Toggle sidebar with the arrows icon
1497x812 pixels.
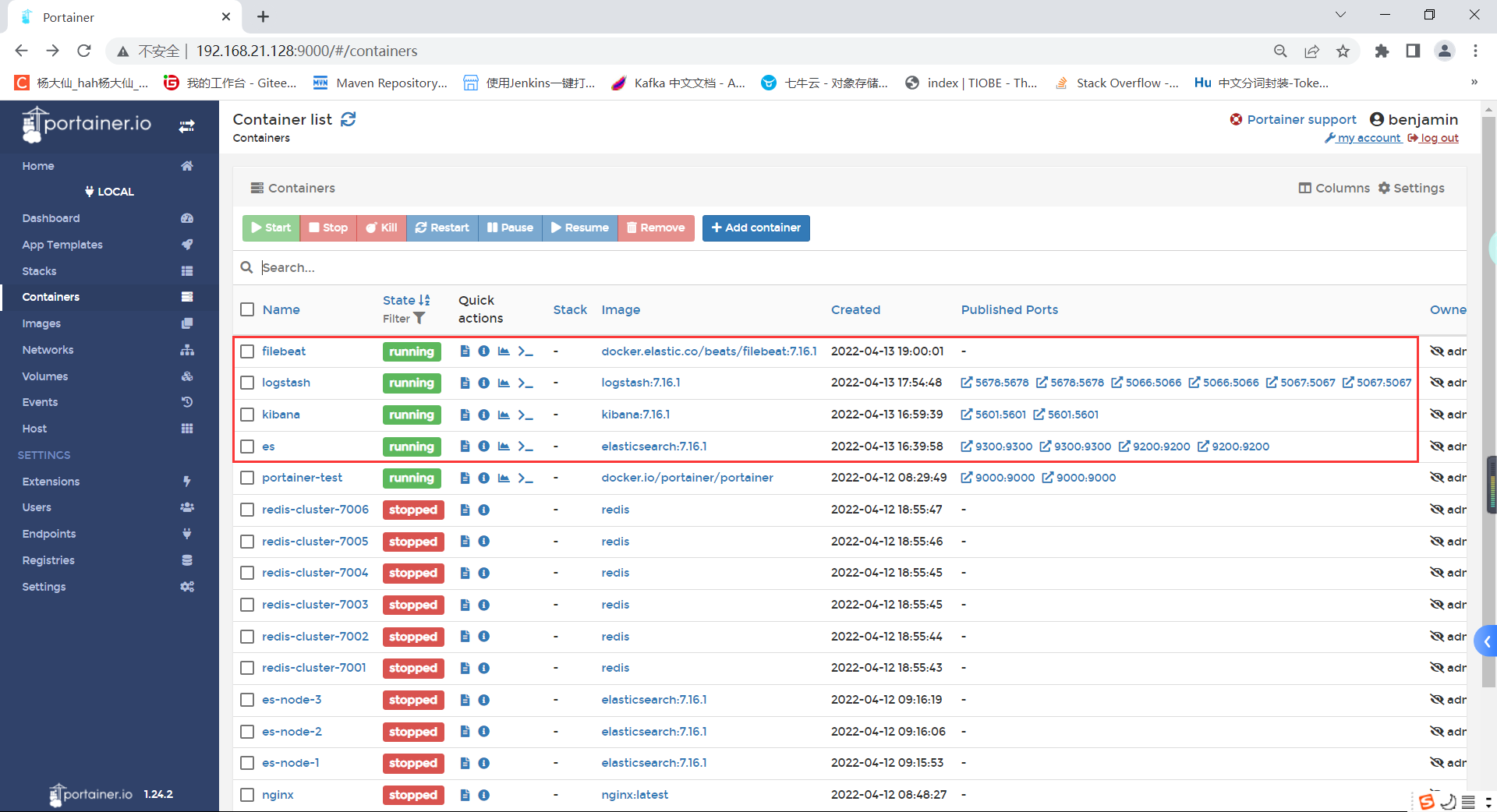tap(186, 125)
